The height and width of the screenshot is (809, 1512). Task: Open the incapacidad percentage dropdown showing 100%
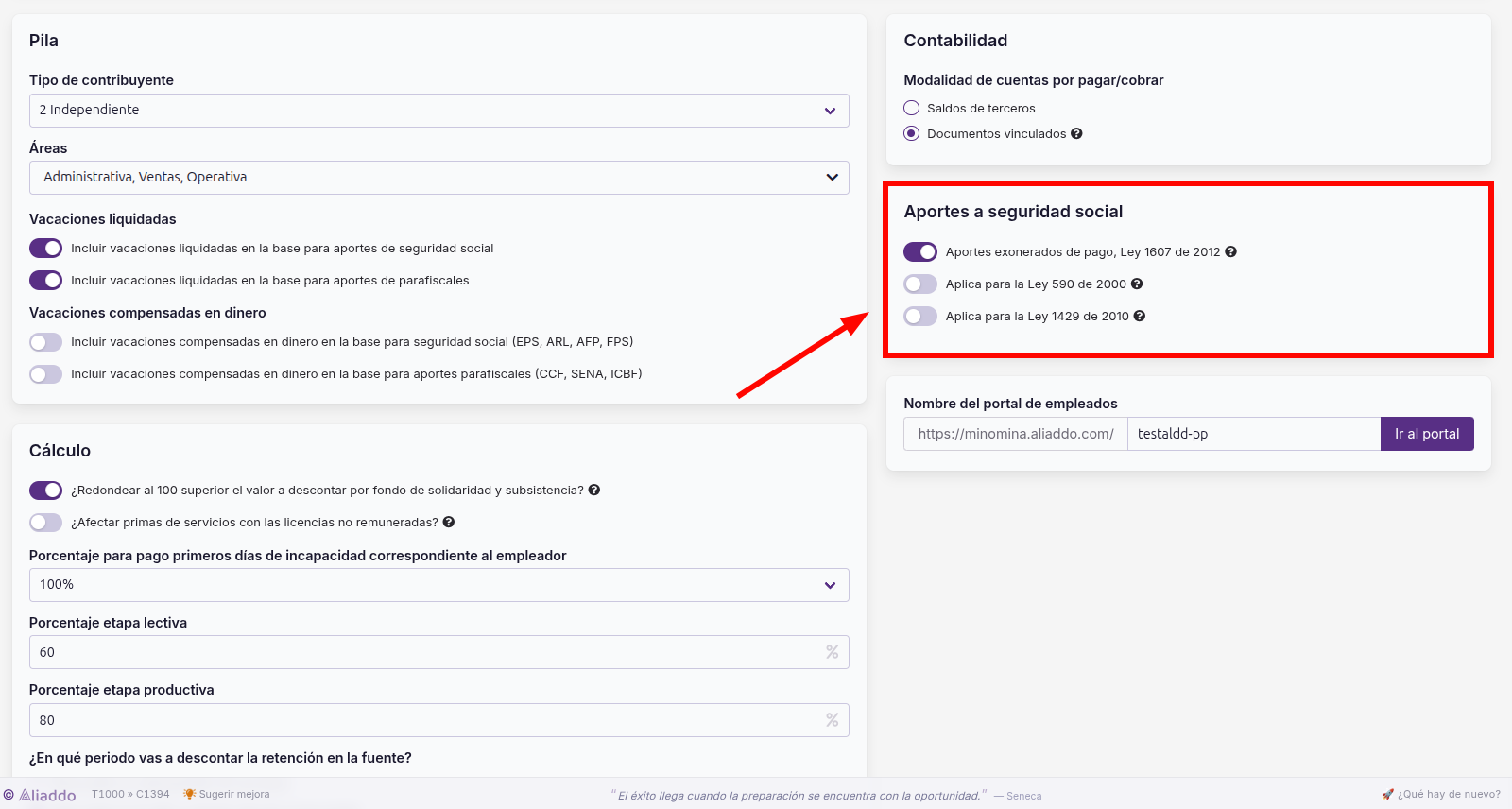(x=439, y=585)
